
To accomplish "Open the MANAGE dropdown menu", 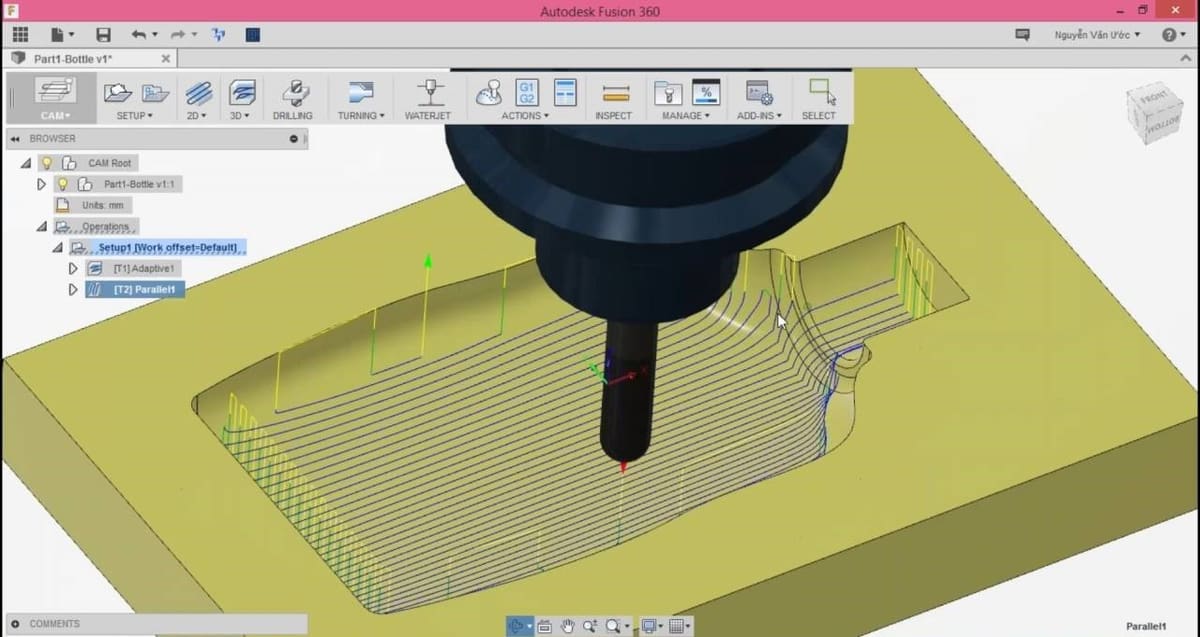I will coord(686,116).
